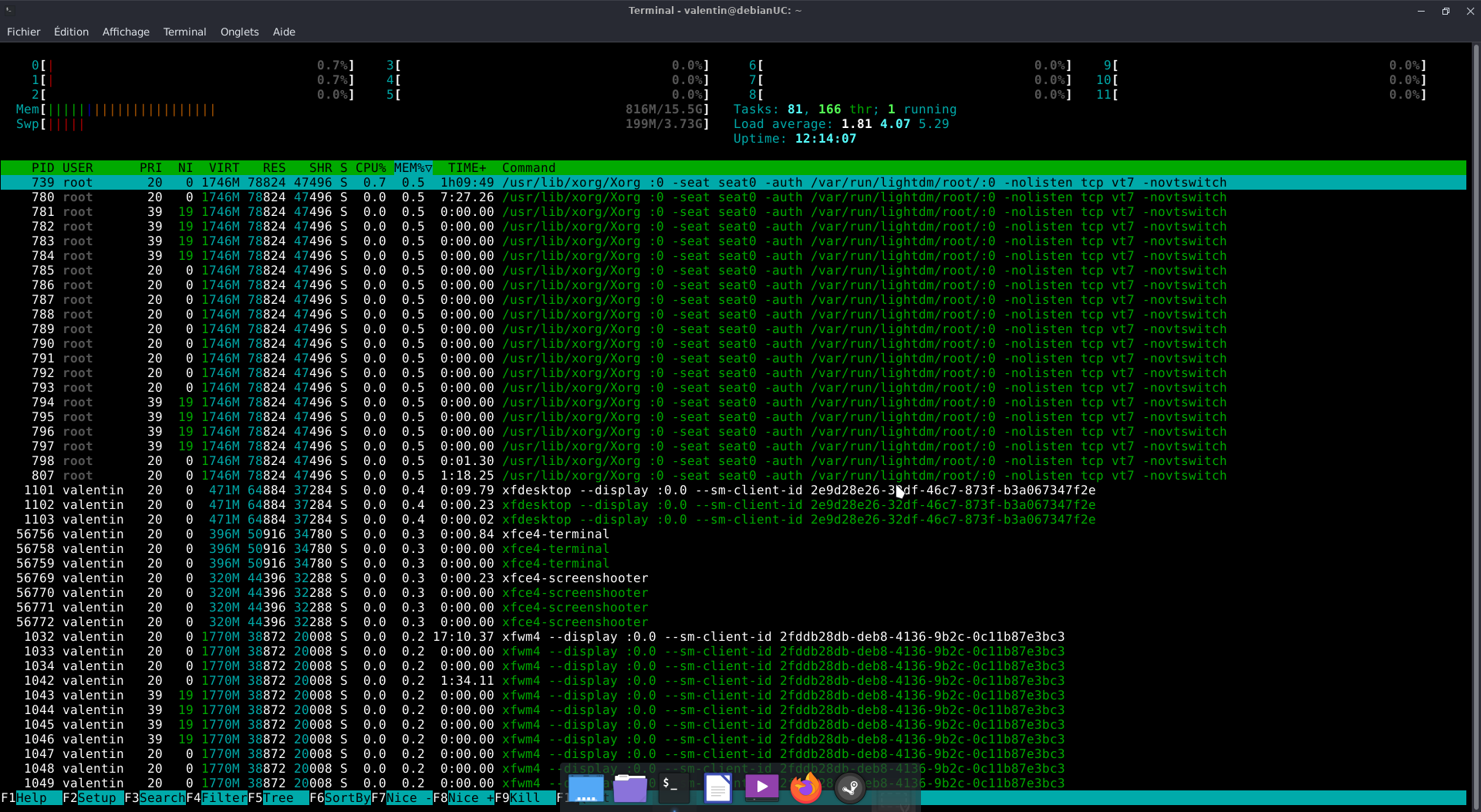Viewport: 1481px width, 812px height.
Task: Click the Mem usage meter bar
Action: pos(363,110)
